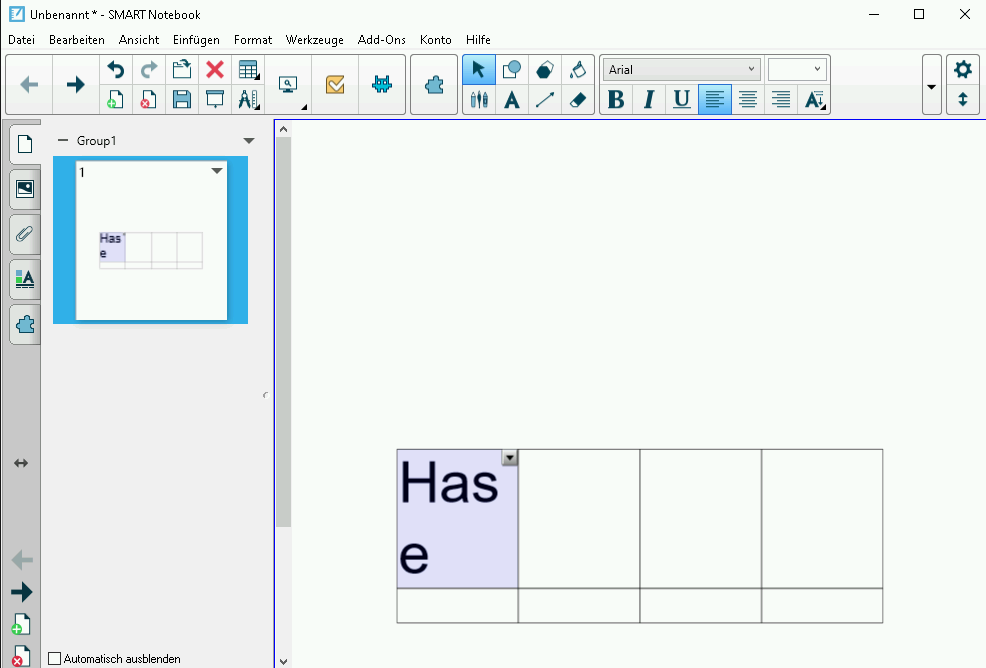Click the page 1 thumbnail

click(151, 241)
